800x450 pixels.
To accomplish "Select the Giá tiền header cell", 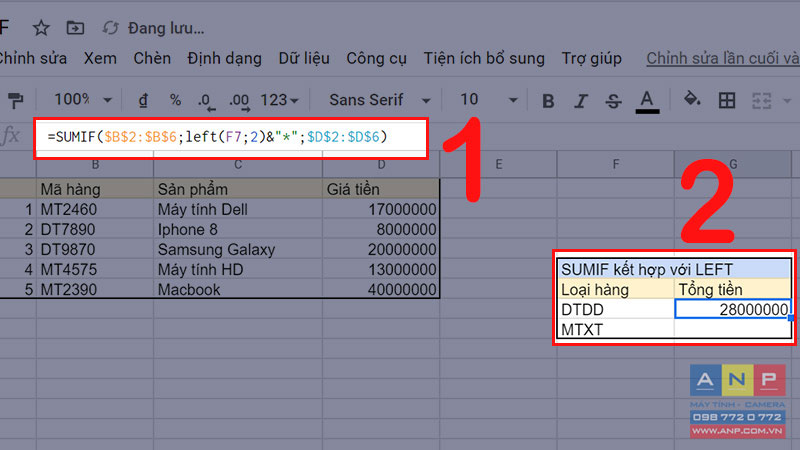I will (381, 189).
